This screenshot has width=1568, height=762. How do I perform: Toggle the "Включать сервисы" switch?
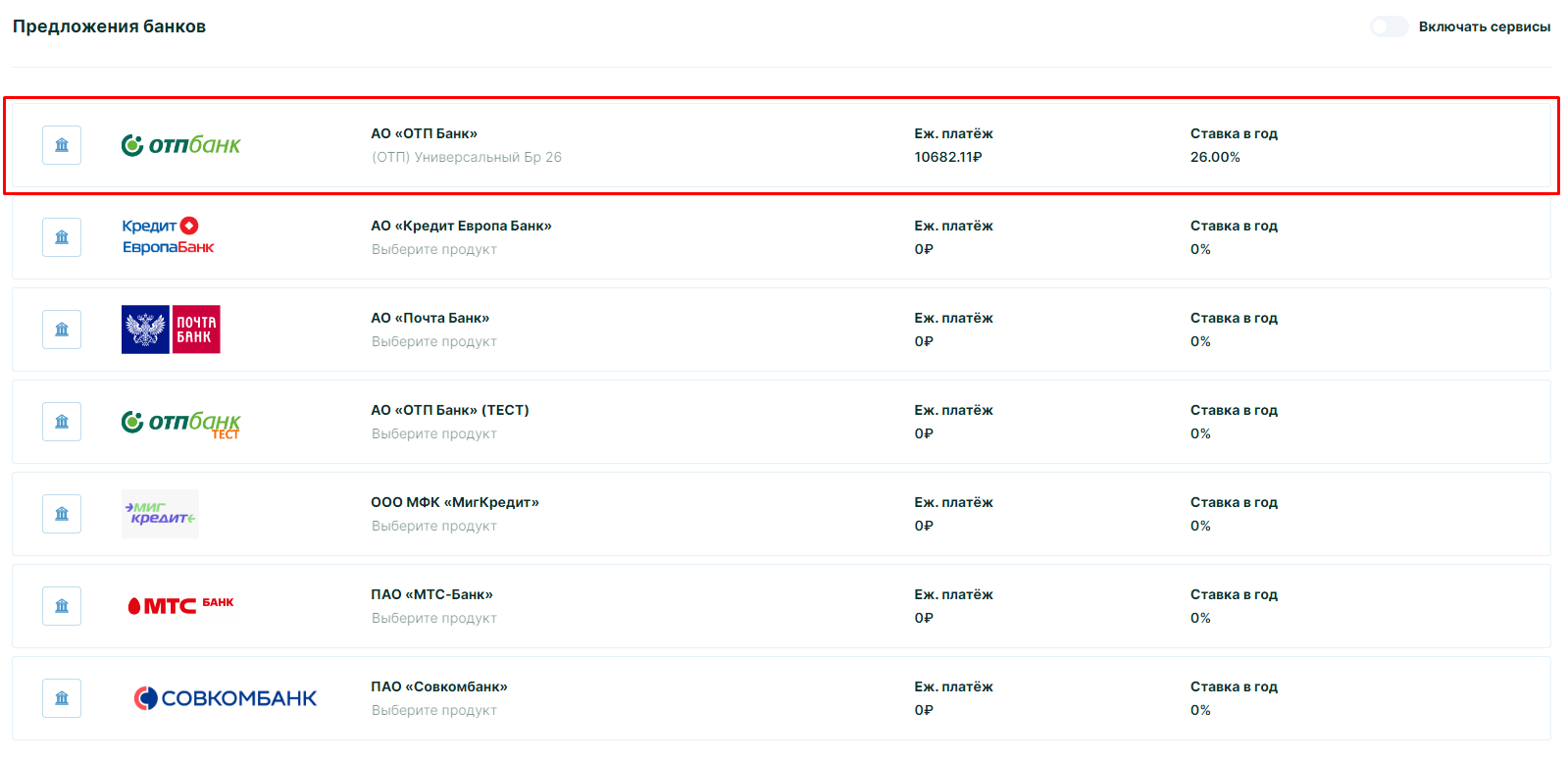pos(1389,26)
